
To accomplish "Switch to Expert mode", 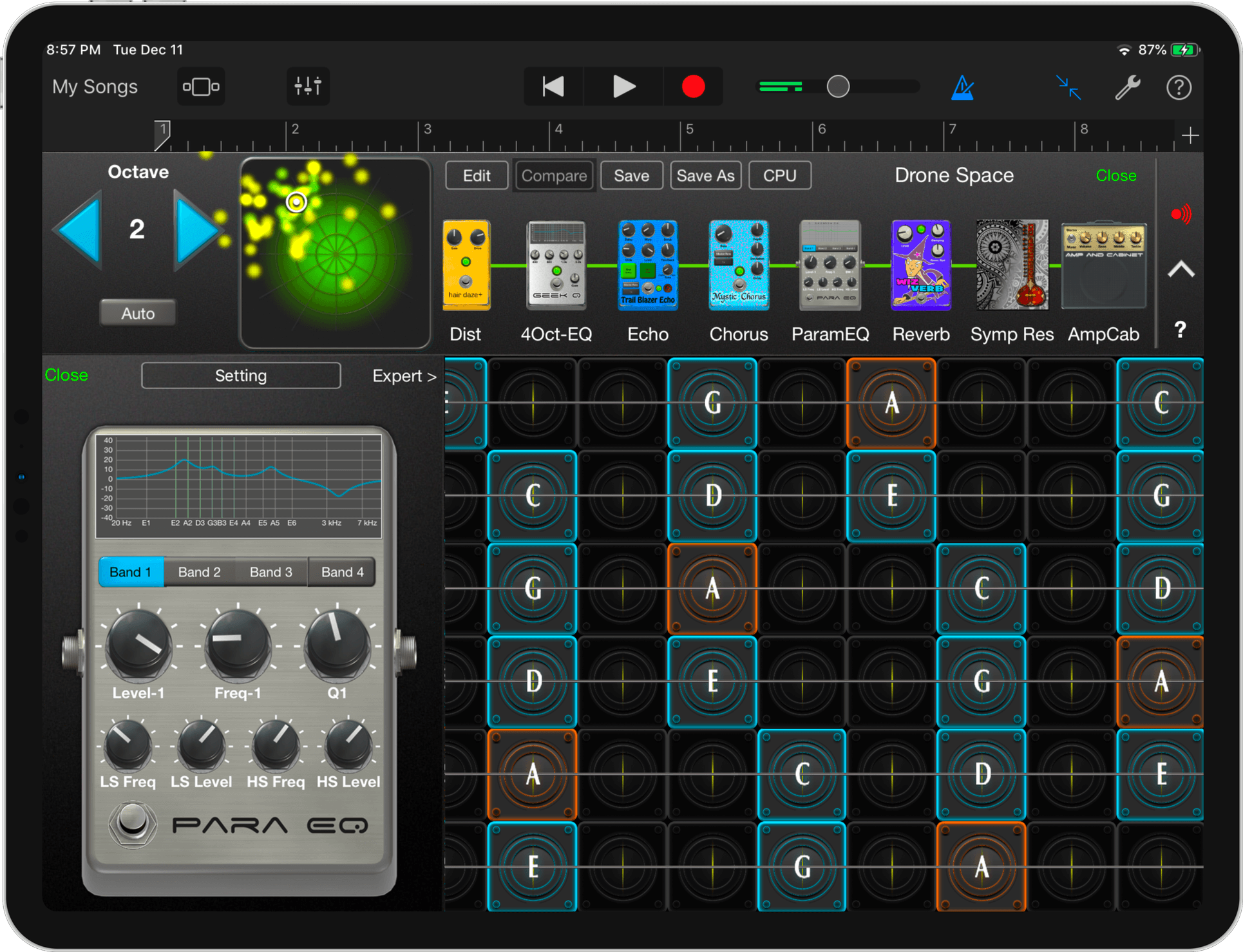I will [x=404, y=376].
